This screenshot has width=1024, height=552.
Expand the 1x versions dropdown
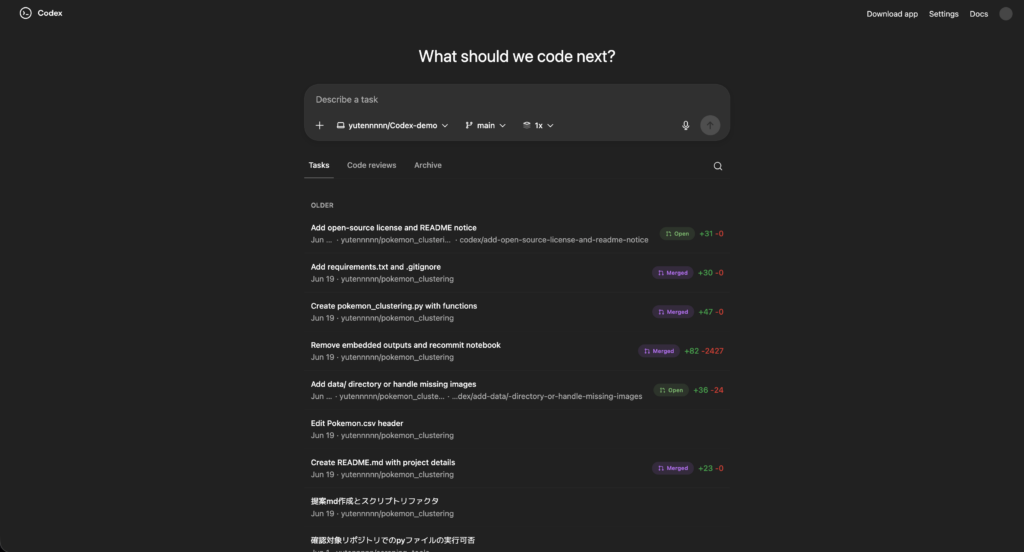pos(538,126)
